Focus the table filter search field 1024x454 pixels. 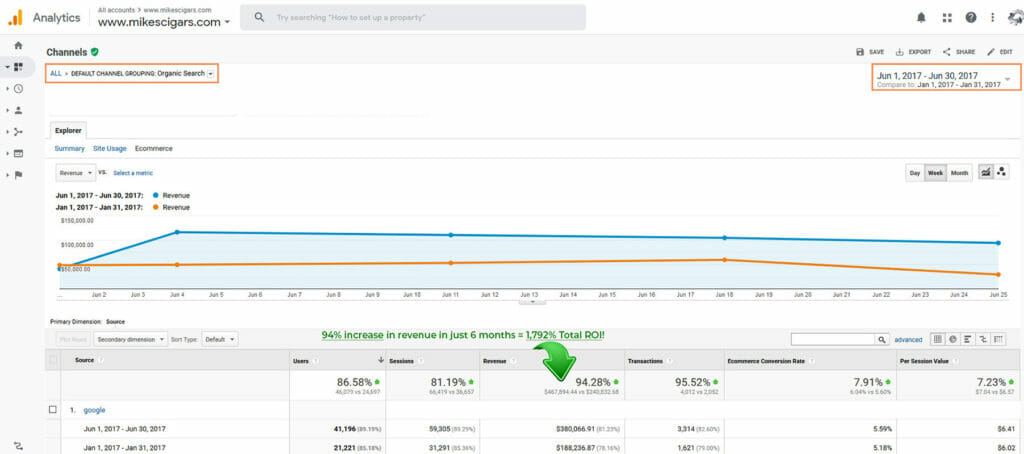click(833, 340)
